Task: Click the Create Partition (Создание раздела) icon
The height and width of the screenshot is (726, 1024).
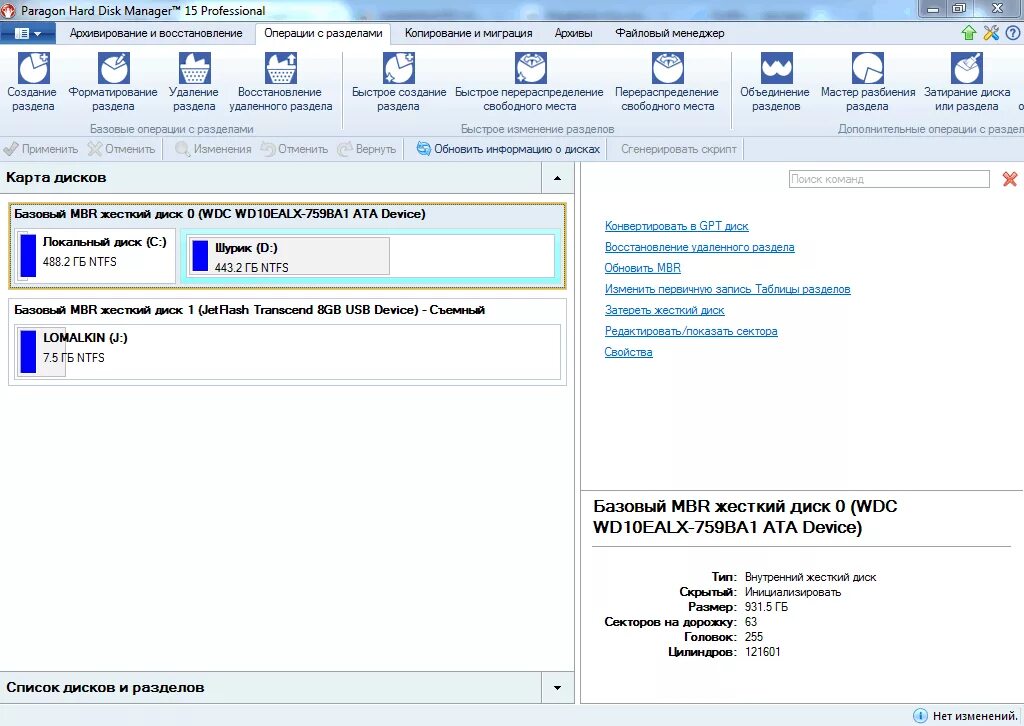Action: point(33,68)
